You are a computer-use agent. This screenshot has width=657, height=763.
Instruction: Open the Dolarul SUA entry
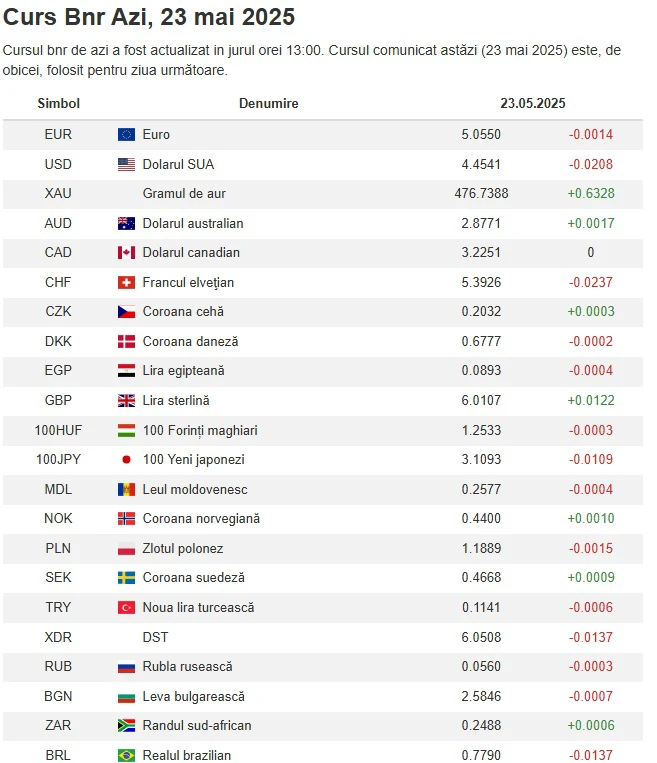coord(178,164)
